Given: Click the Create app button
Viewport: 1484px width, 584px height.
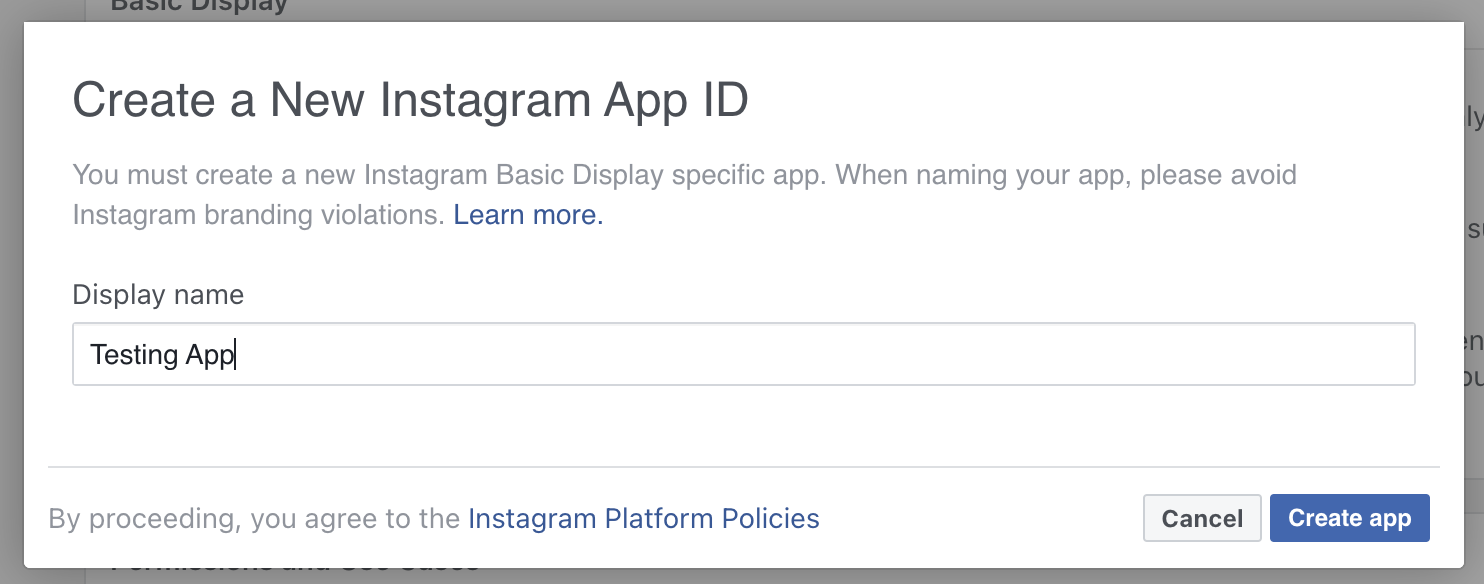Looking at the screenshot, I should pyautogui.click(x=1349, y=518).
